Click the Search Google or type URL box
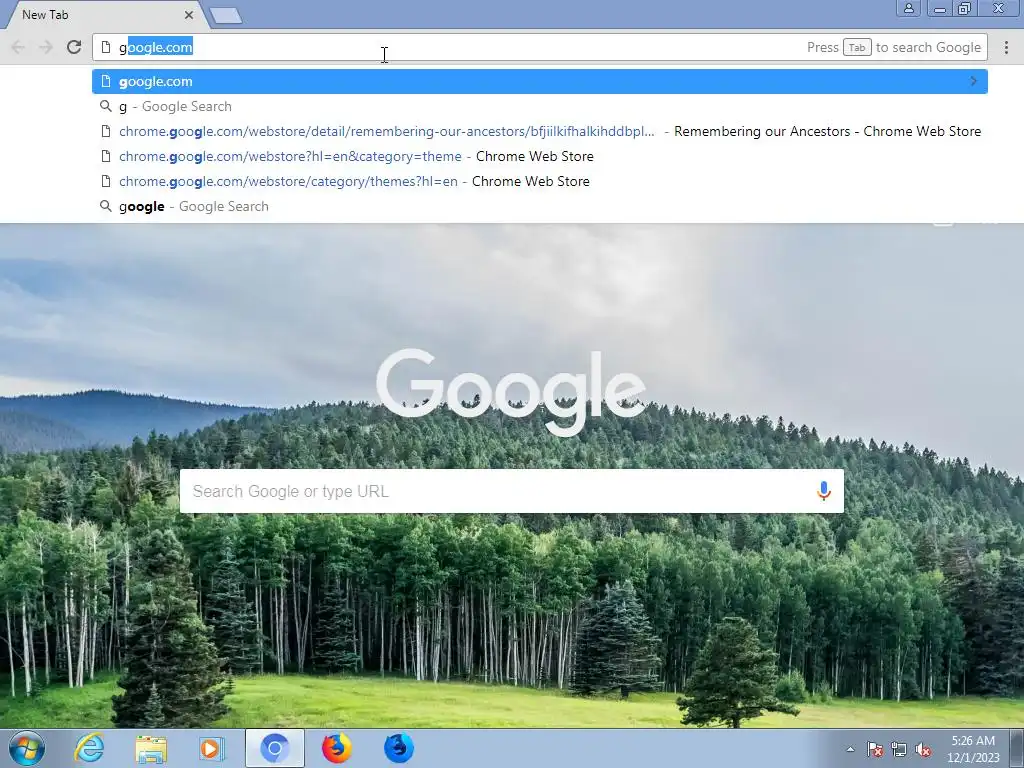1024x768 pixels. click(511, 491)
